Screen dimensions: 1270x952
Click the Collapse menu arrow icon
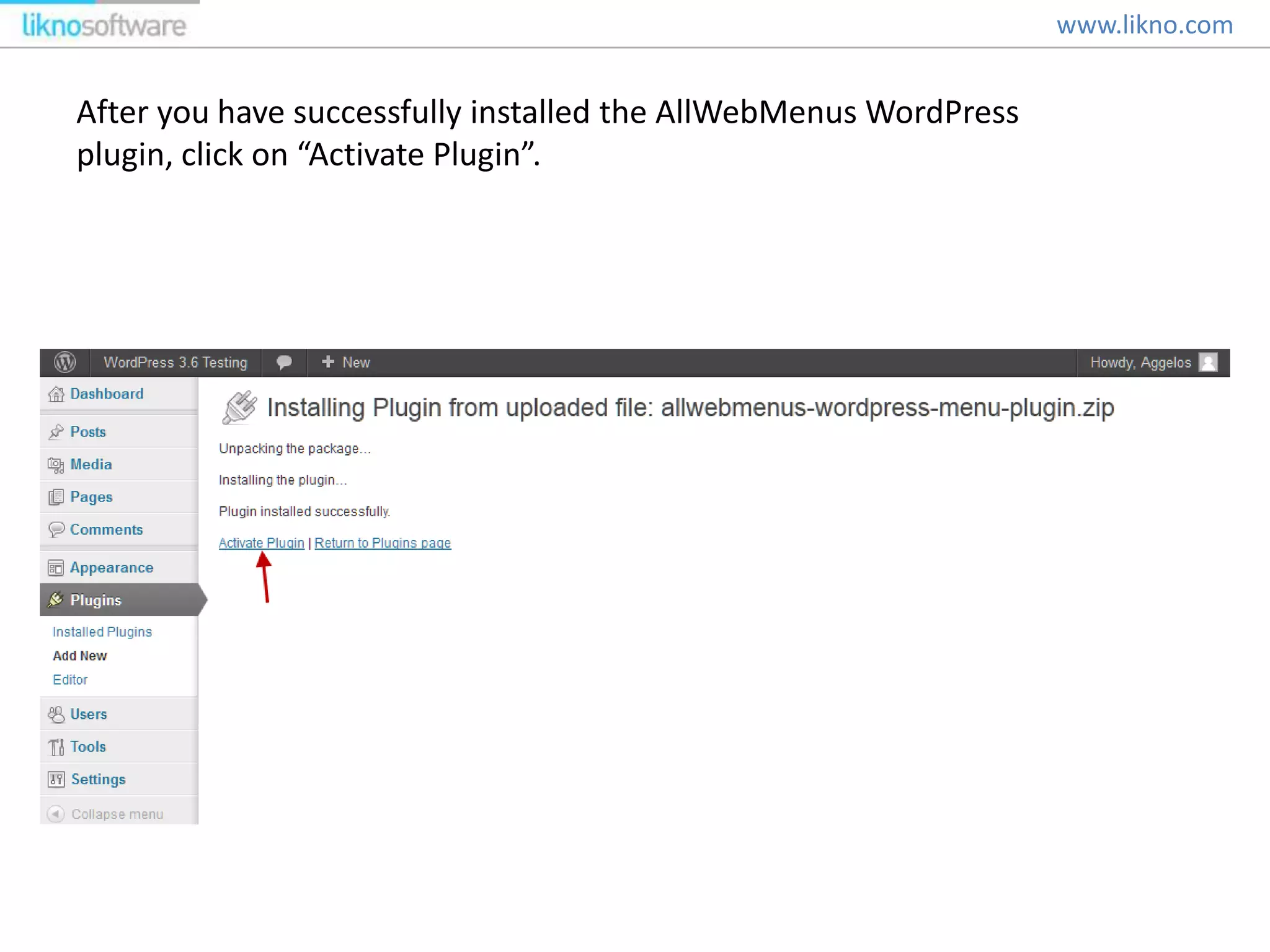pos(56,814)
